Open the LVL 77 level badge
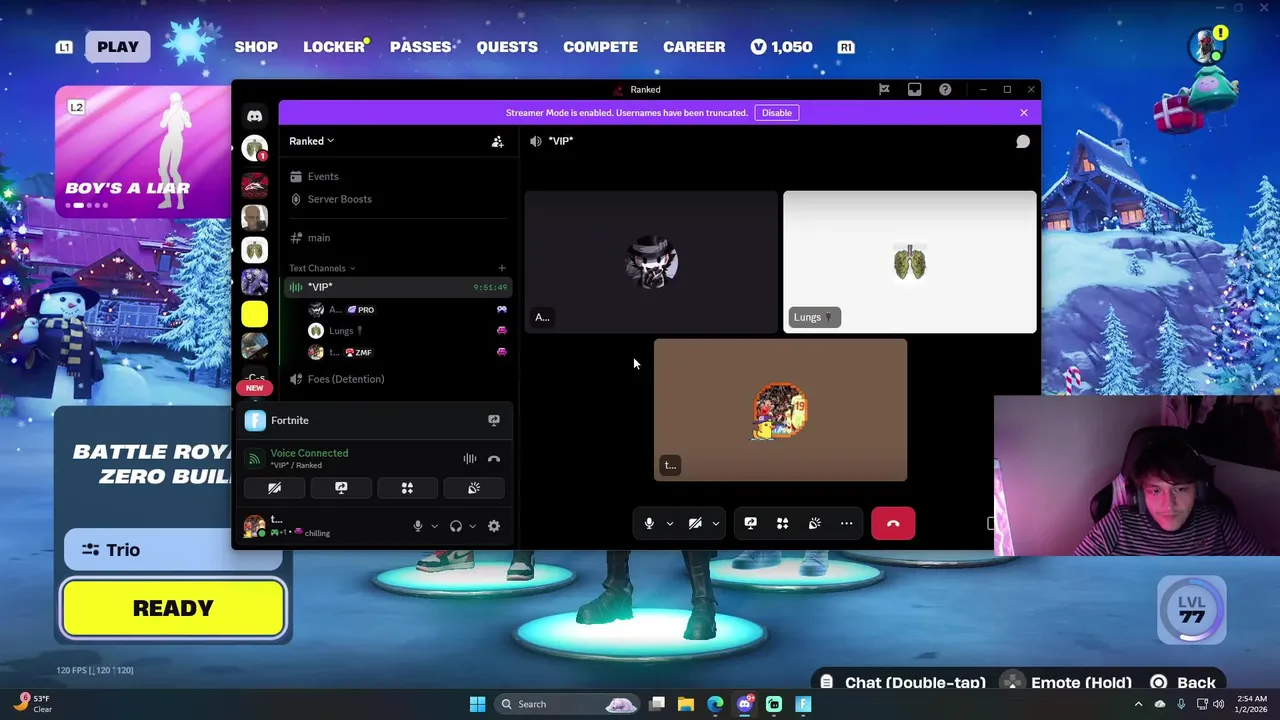 point(1192,609)
